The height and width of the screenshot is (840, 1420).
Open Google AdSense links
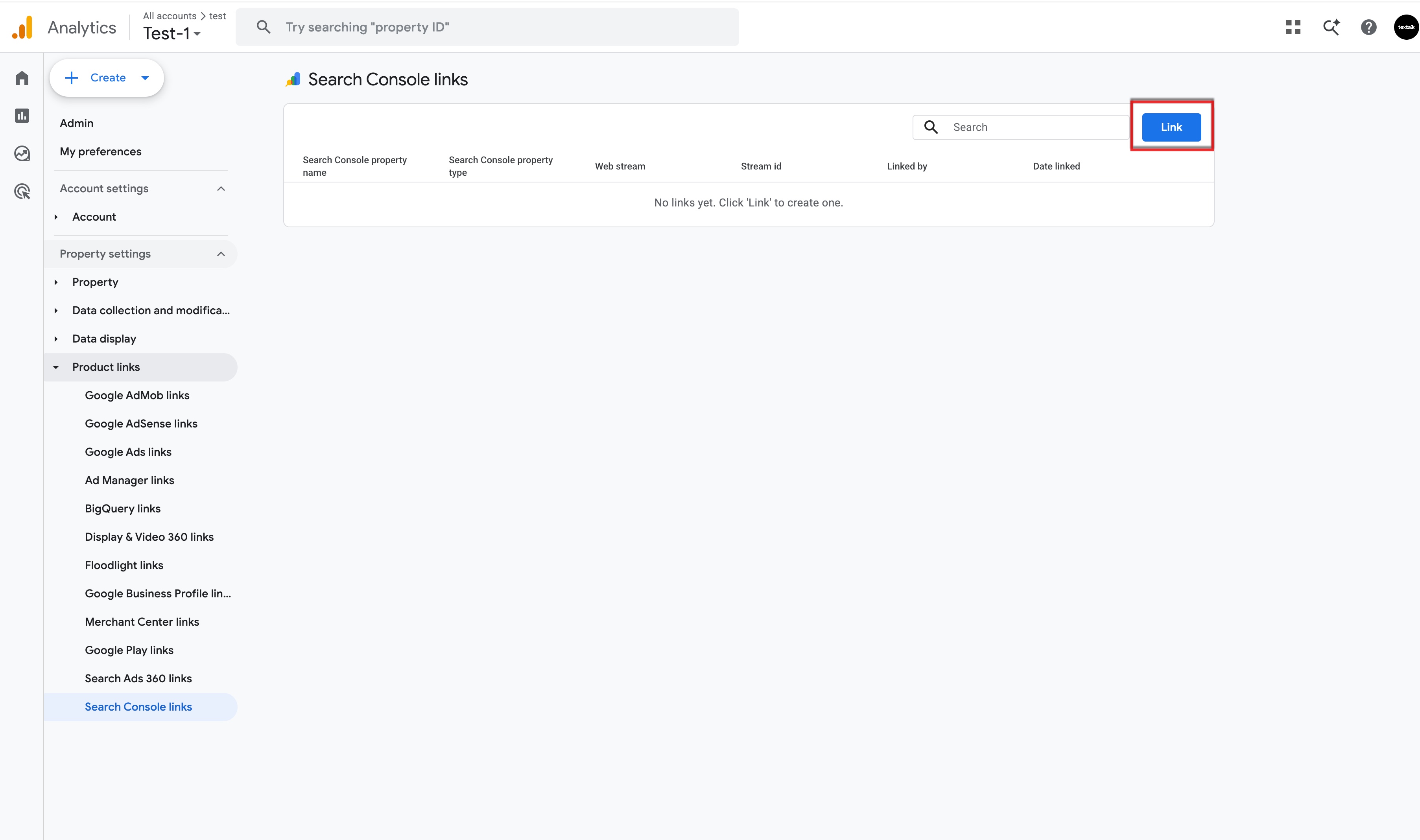(x=141, y=424)
